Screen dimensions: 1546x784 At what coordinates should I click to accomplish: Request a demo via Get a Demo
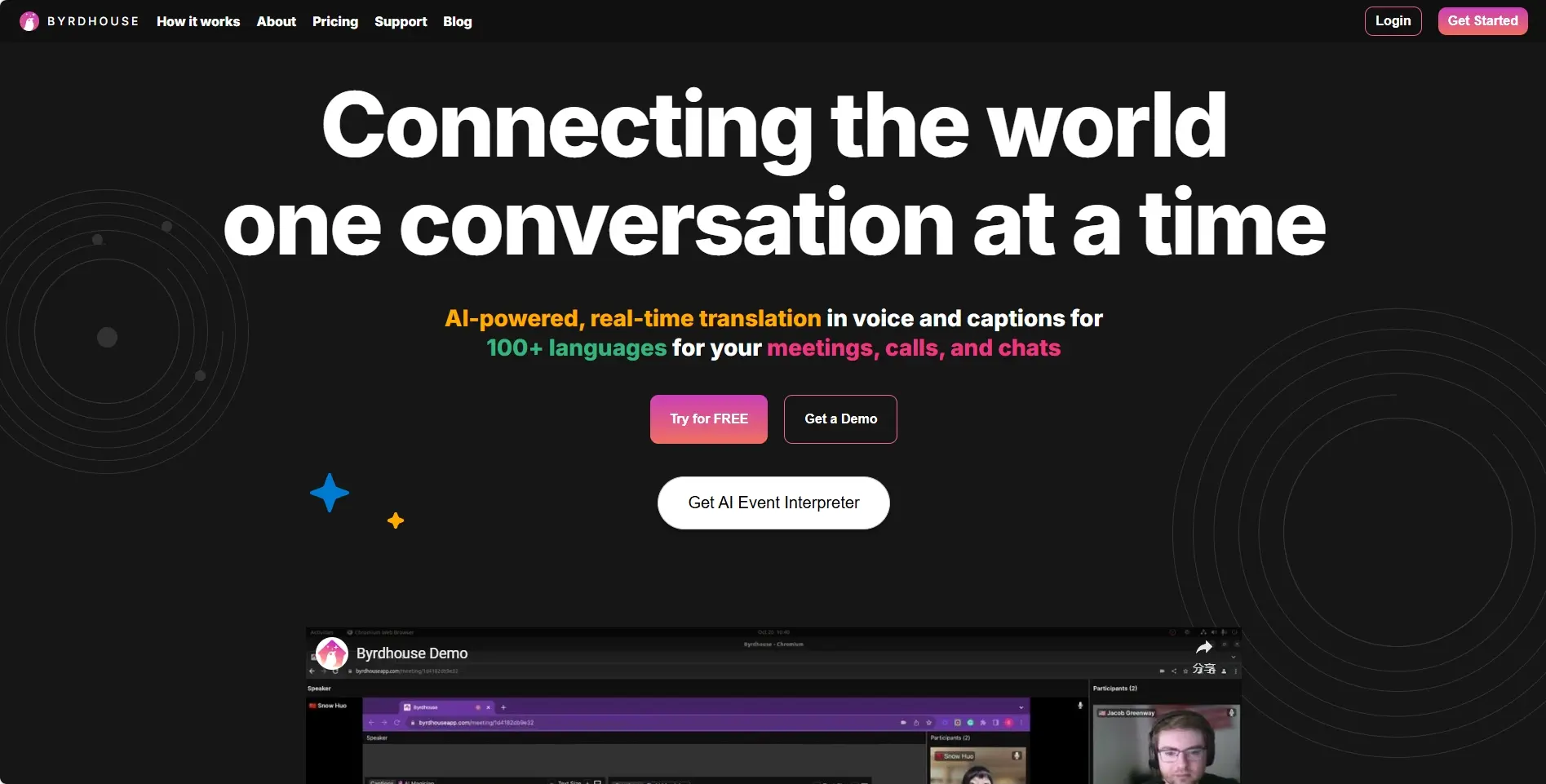coord(840,419)
